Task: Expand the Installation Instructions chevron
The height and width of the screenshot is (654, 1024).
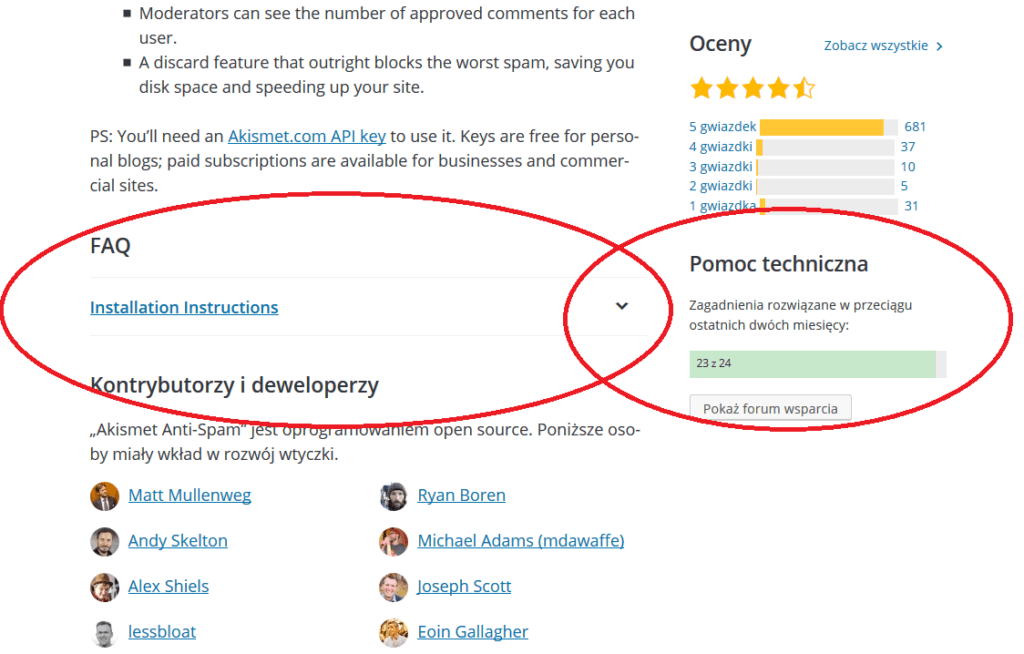Action: pyautogui.click(x=622, y=306)
